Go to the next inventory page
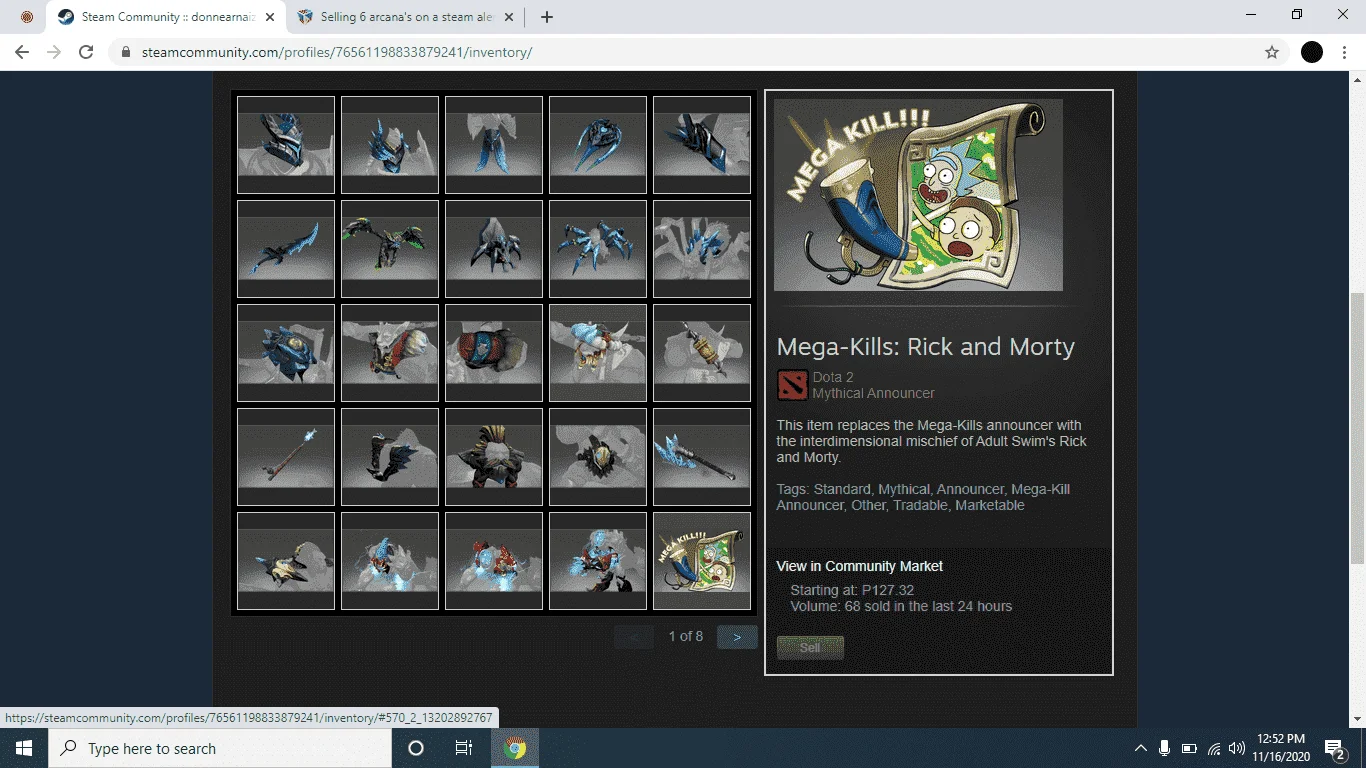Screen dimensions: 1366x768 point(737,637)
